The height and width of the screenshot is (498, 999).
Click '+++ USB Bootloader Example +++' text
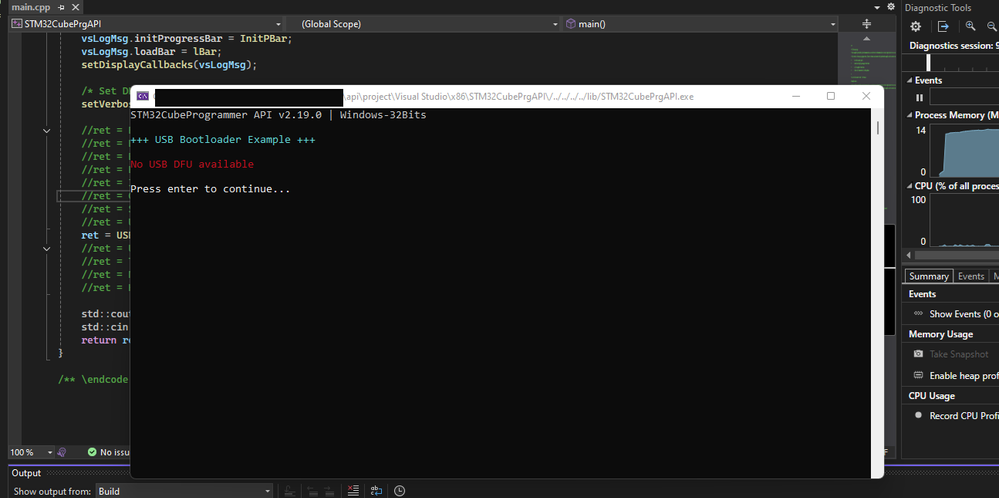(x=222, y=139)
